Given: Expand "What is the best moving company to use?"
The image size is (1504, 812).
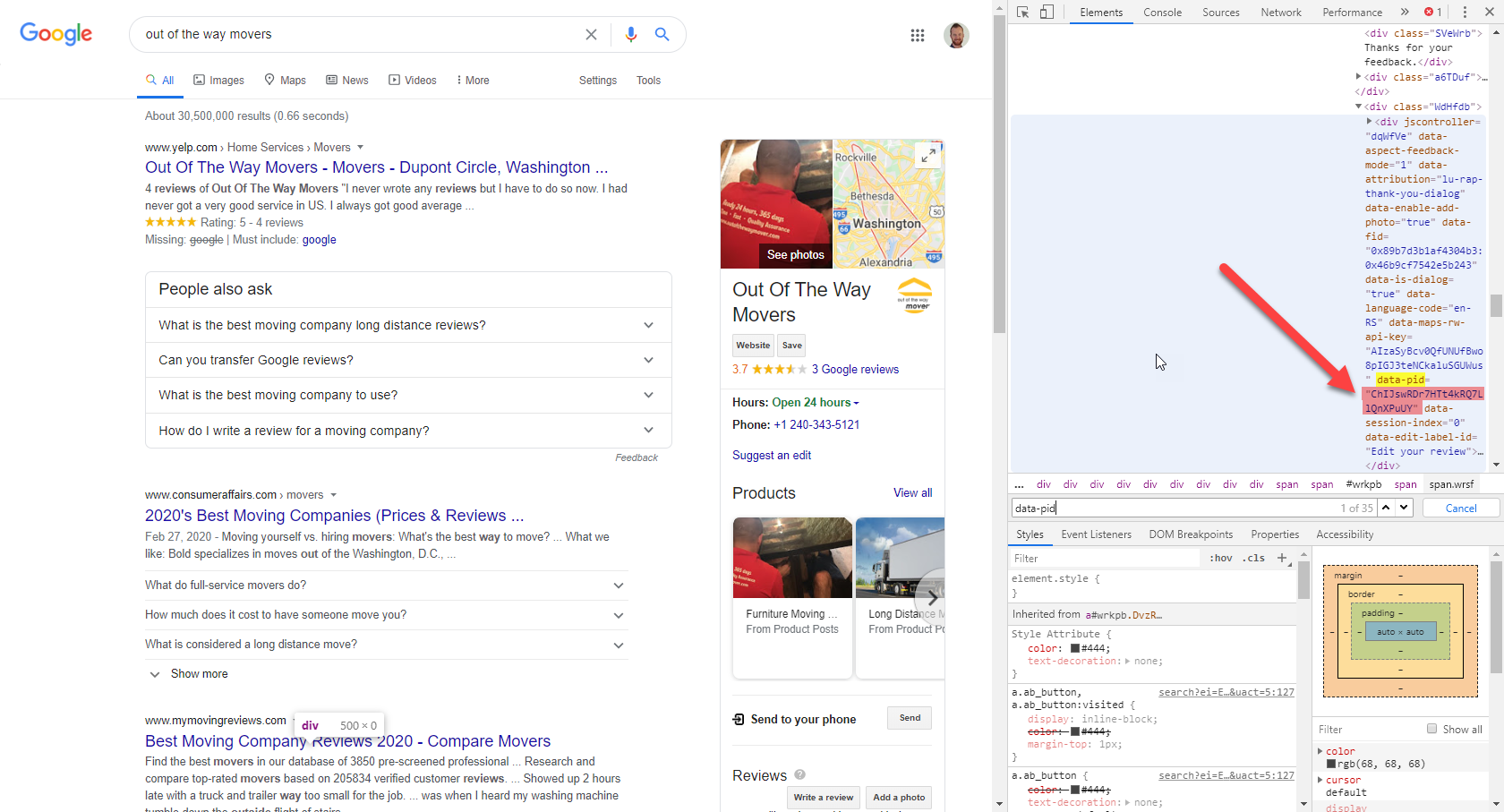Looking at the screenshot, I should click(408, 395).
